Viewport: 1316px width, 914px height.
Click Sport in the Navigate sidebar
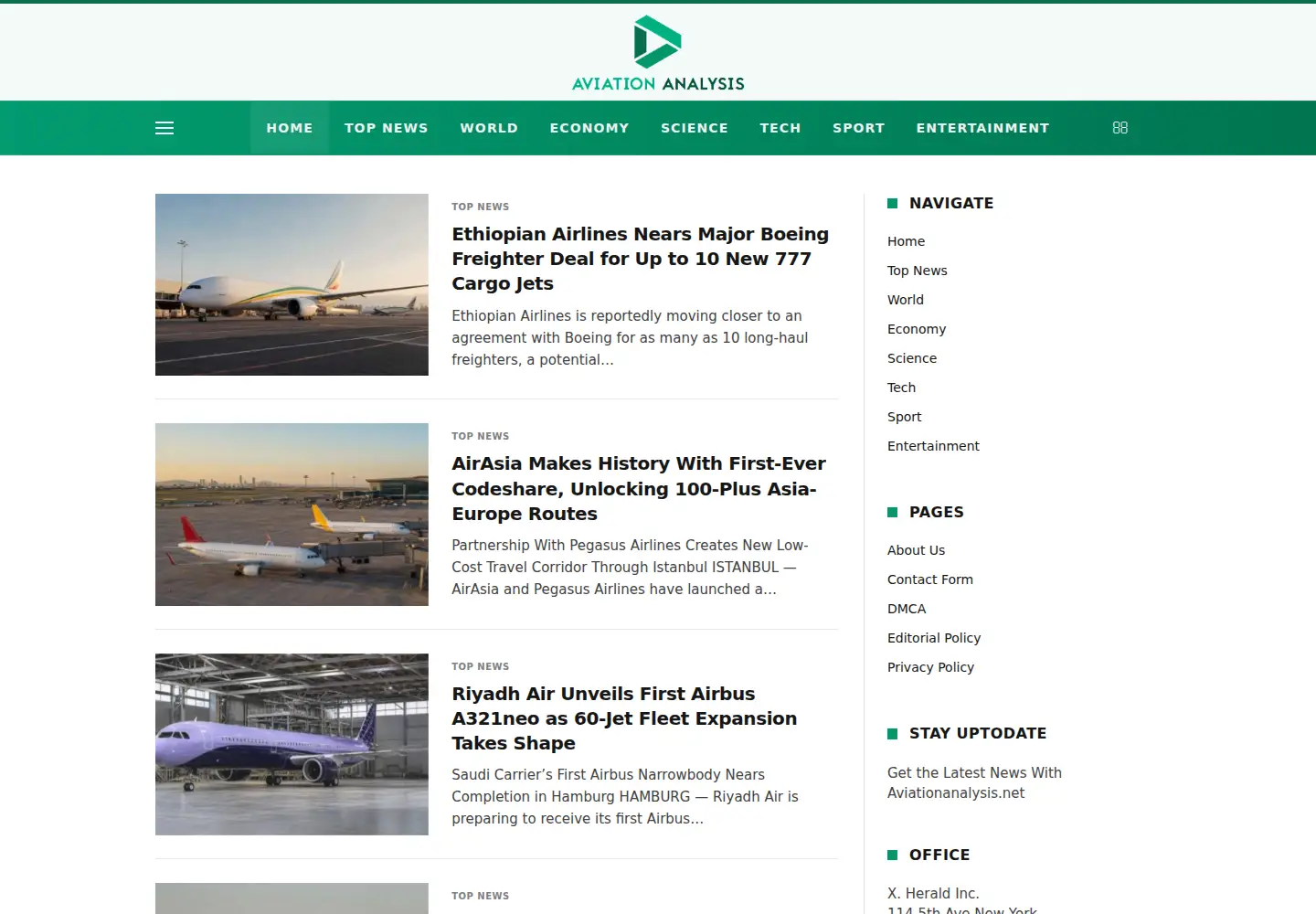(x=905, y=417)
